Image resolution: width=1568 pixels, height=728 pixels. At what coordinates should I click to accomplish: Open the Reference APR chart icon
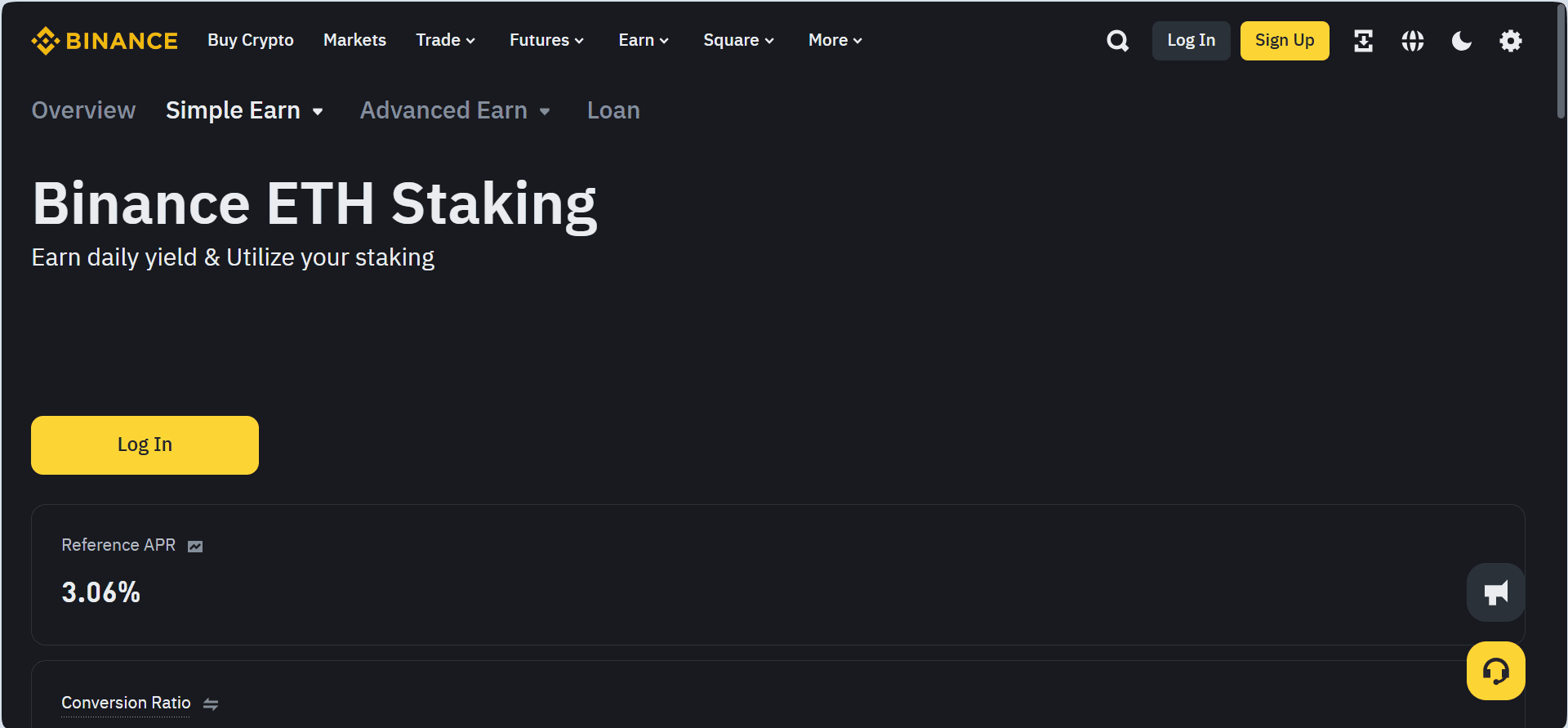[x=195, y=547]
